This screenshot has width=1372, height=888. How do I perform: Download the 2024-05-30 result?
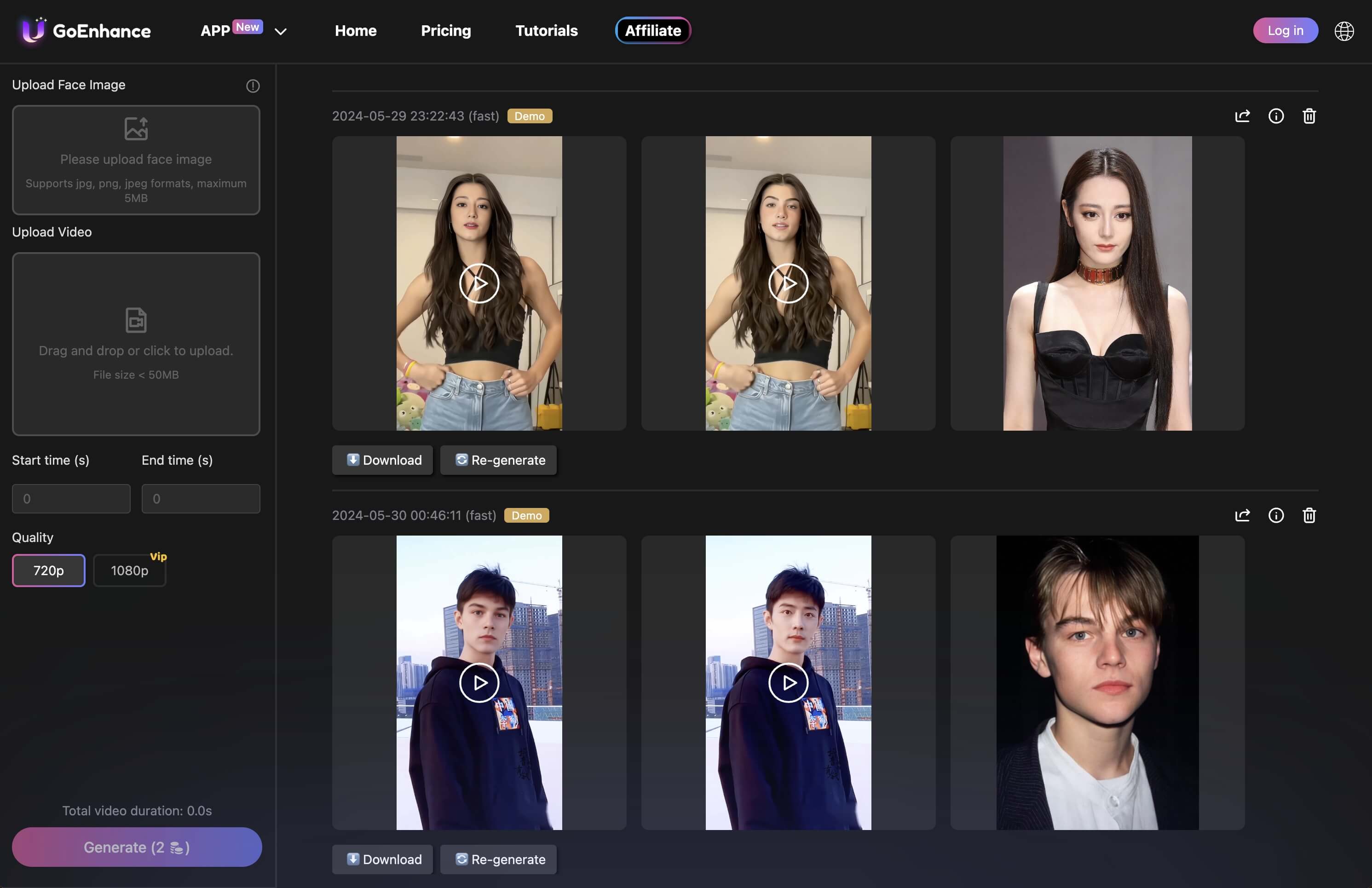[x=382, y=859]
